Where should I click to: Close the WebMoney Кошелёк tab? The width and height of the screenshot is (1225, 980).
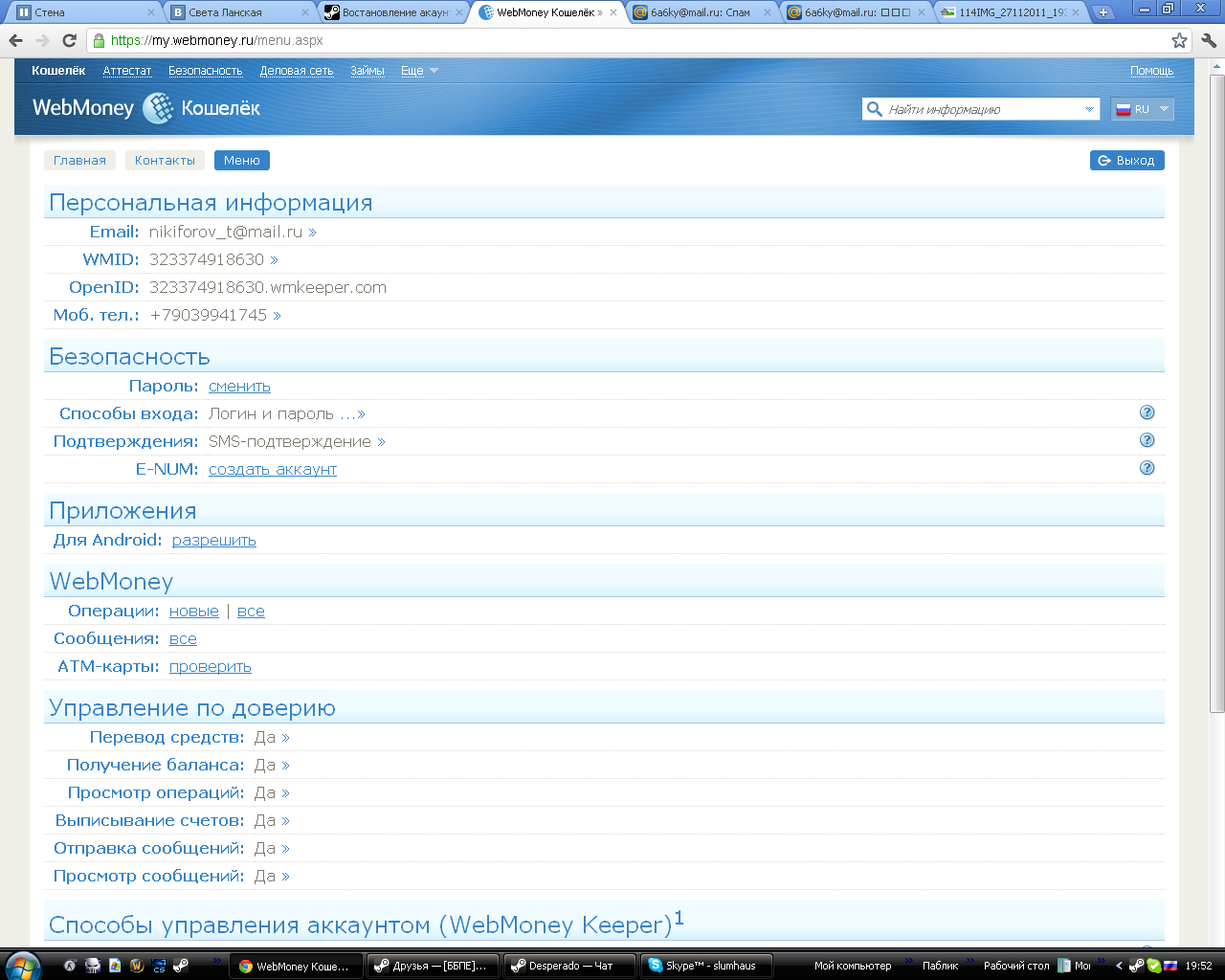[x=613, y=12]
